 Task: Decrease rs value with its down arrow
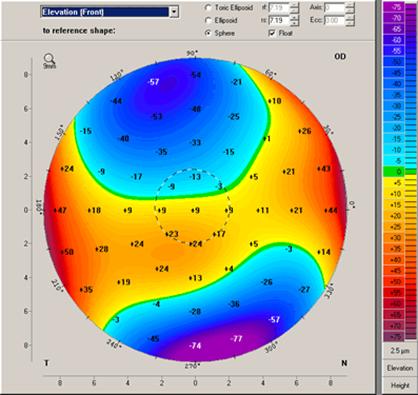[x=295, y=23]
